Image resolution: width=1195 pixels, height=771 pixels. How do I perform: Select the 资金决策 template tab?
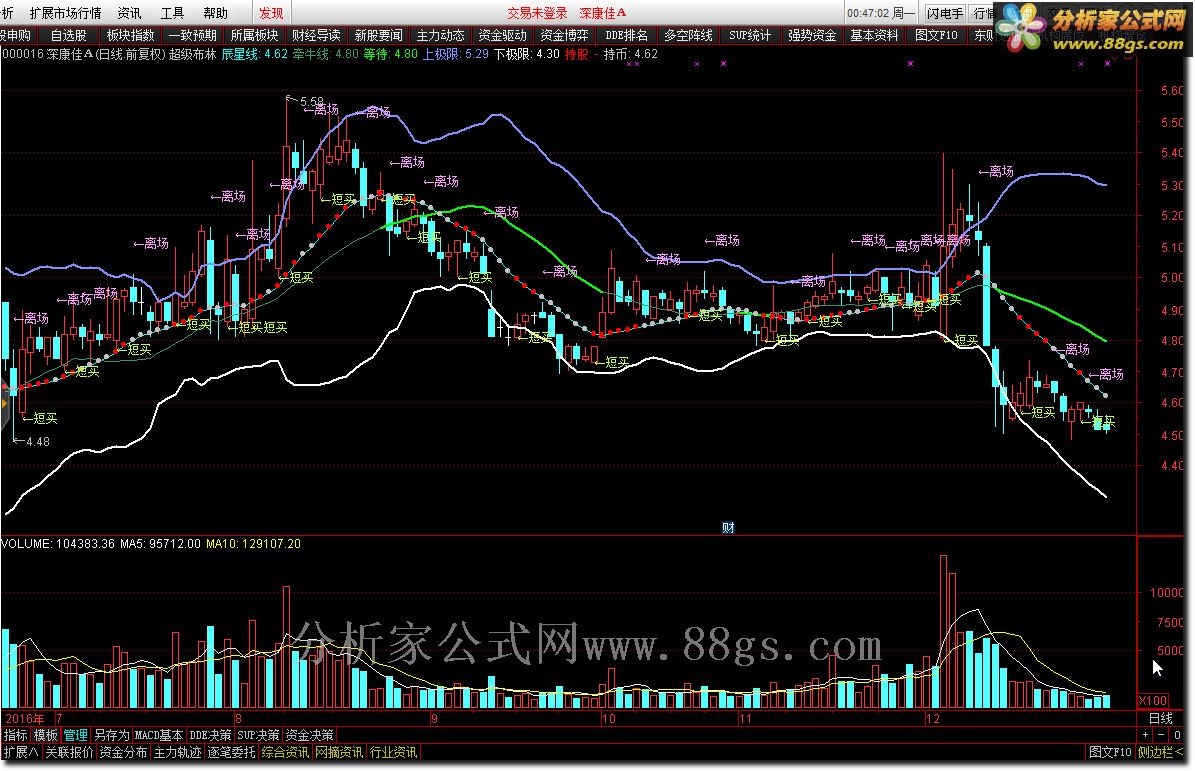309,735
